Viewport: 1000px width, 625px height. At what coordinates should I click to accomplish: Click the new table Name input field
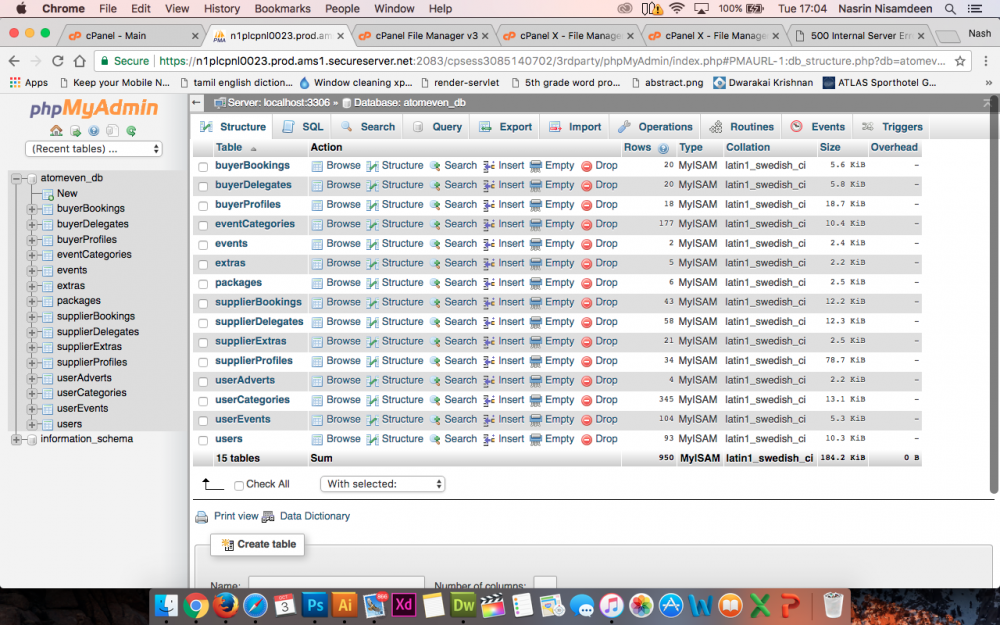click(x=336, y=582)
